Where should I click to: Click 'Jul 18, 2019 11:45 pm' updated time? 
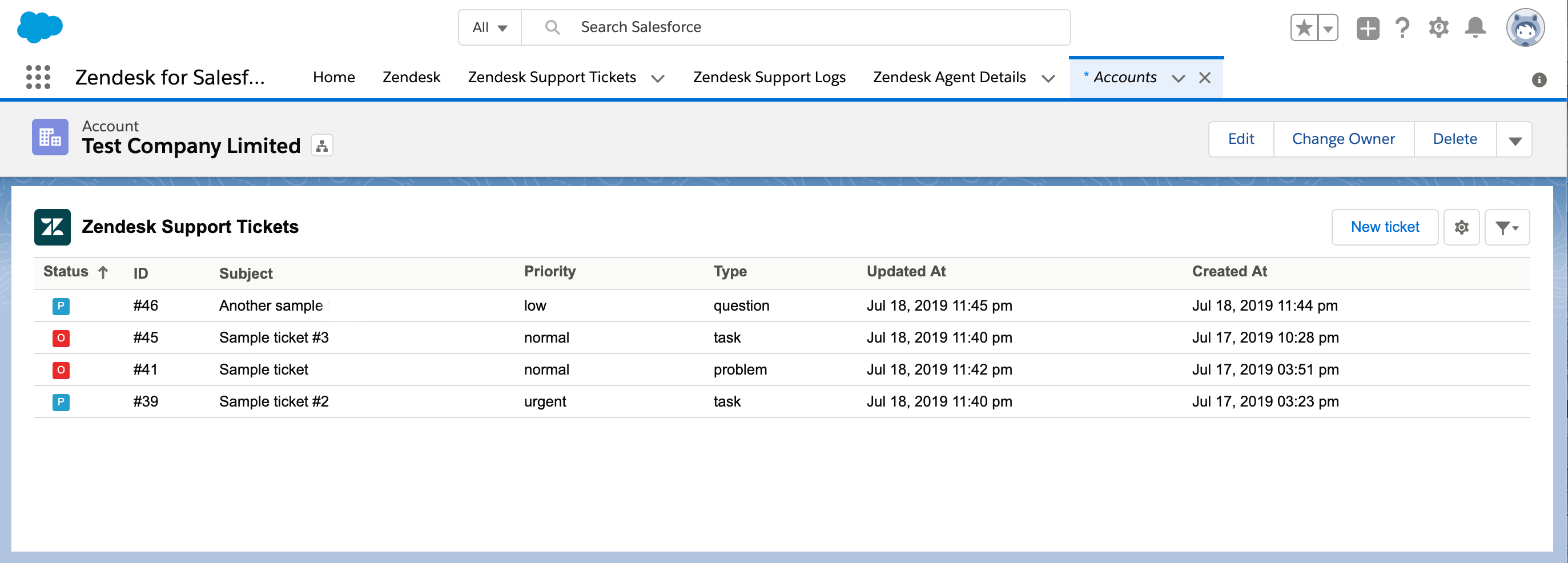939,305
